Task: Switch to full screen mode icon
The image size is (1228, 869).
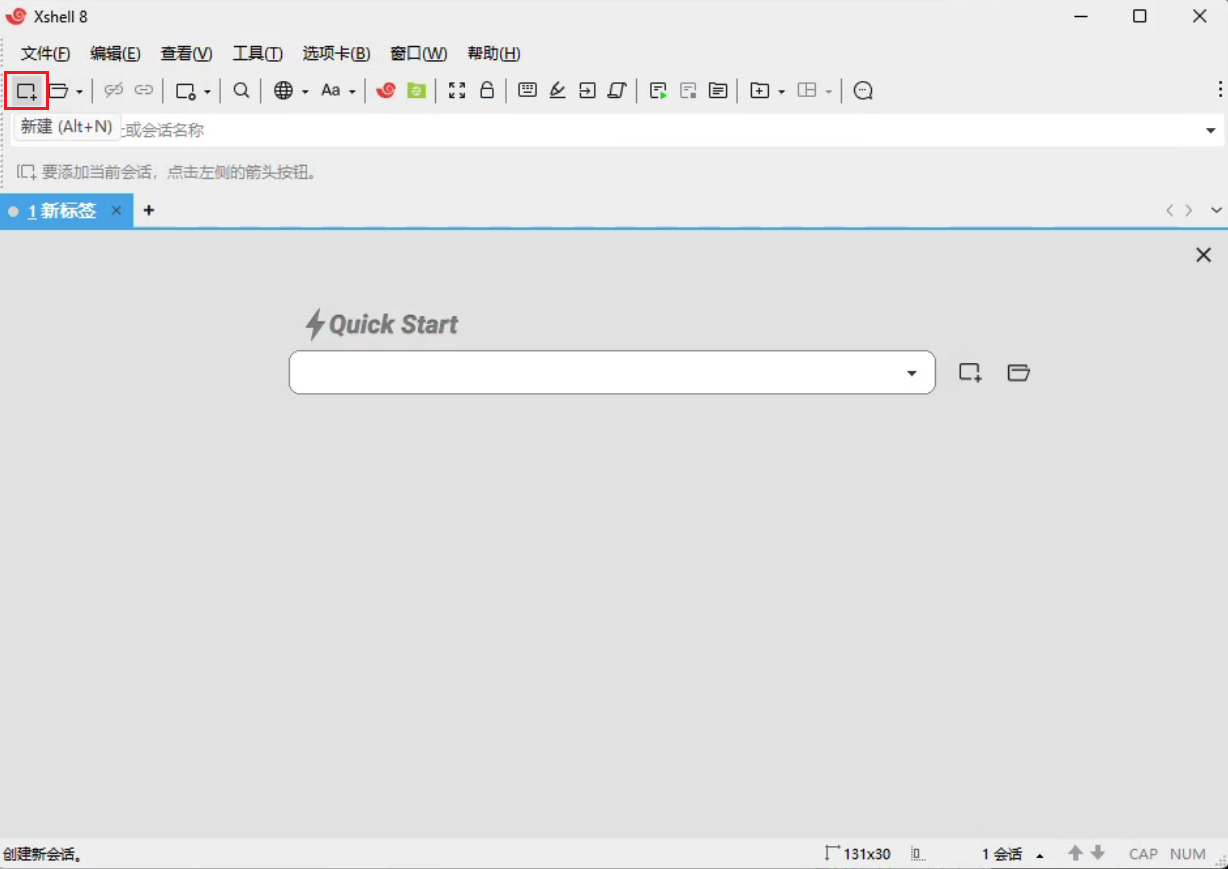Action: 457,91
